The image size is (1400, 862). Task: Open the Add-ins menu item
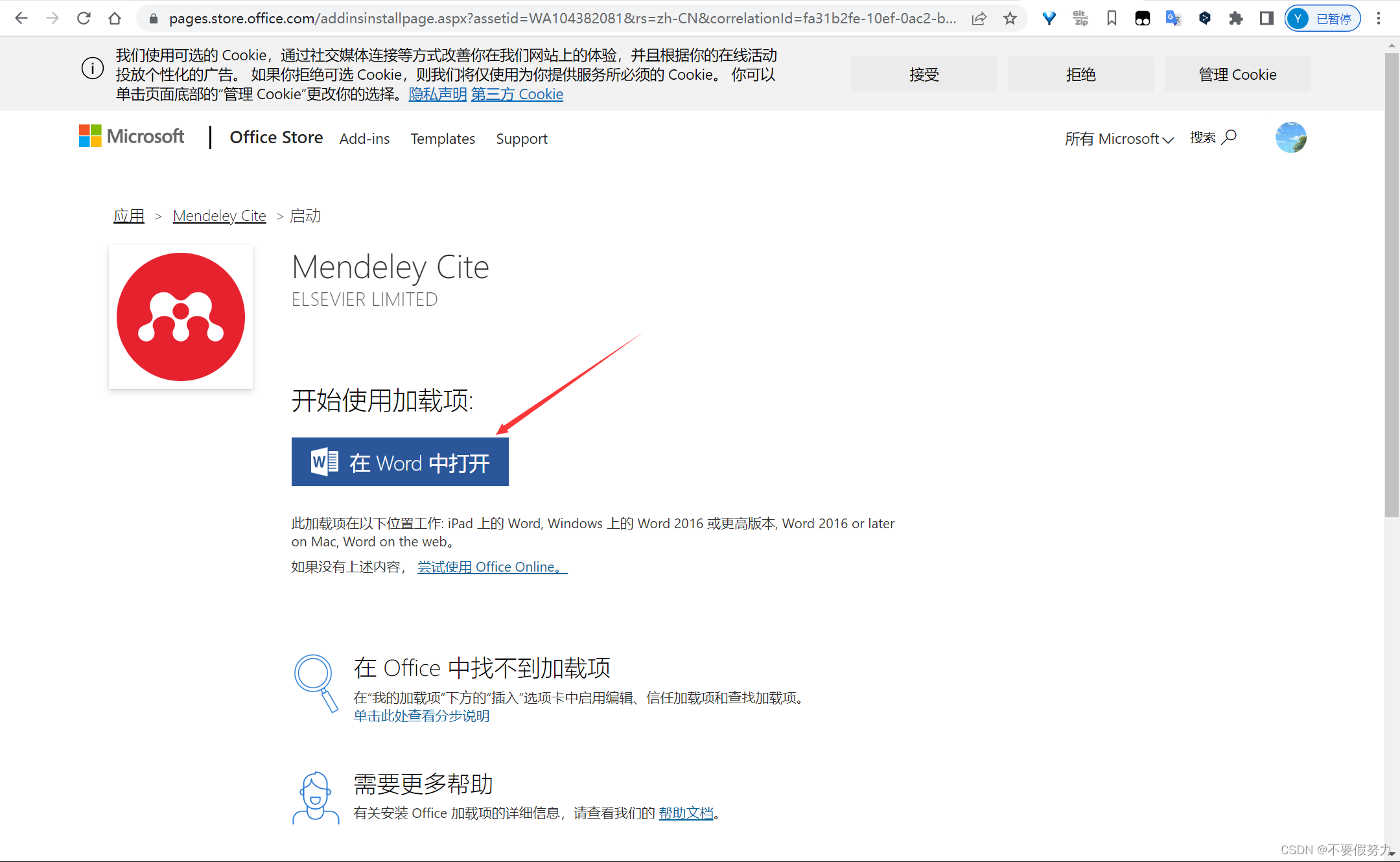(x=364, y=139)
